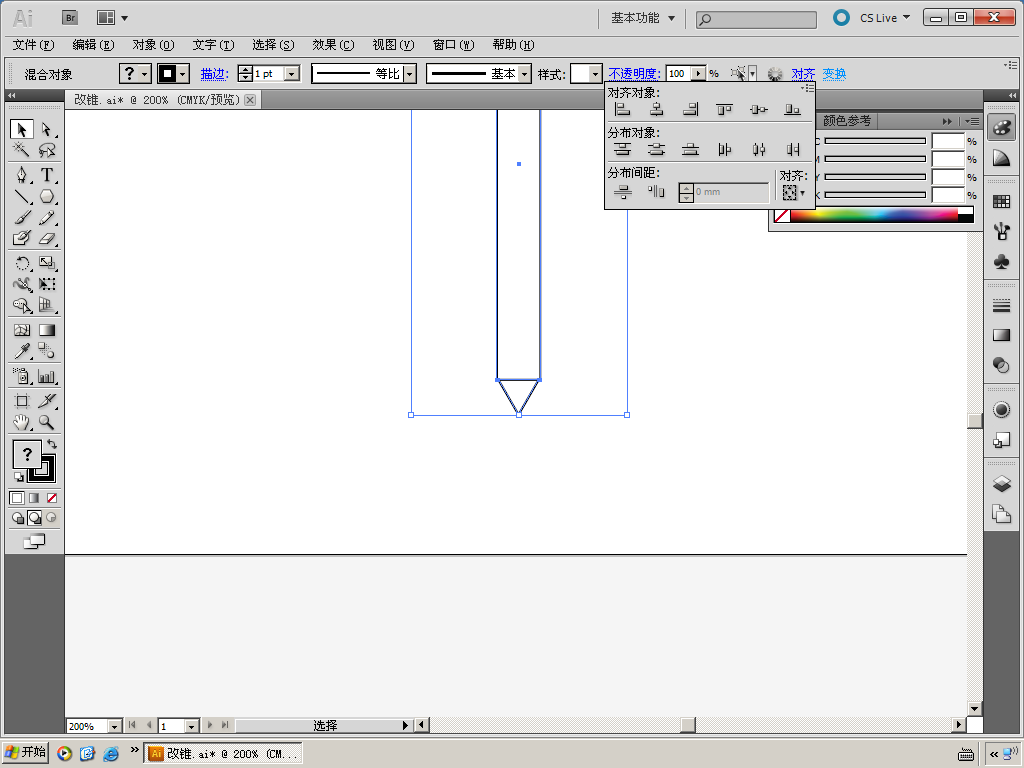Click the none swatch in color panel
This screenshot has height=768, width=1024.
tap(782, 215)
